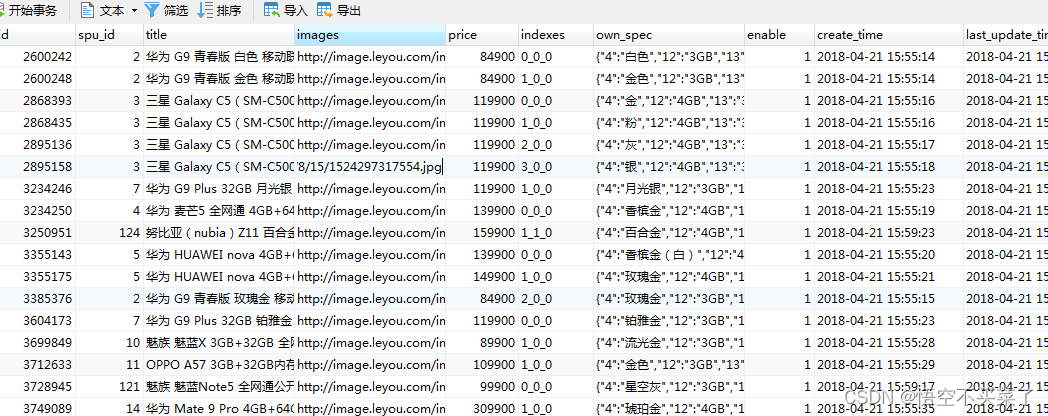The image size is (1048, 416).
Task: Select the images column header
Action: pos(370,35)
